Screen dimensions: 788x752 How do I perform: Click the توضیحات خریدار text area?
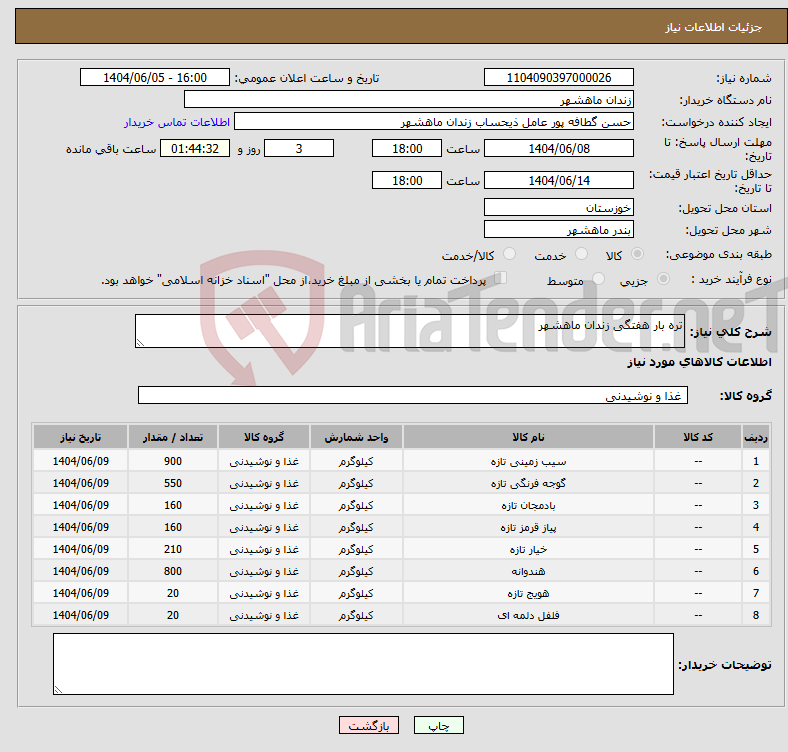point(363,664)
